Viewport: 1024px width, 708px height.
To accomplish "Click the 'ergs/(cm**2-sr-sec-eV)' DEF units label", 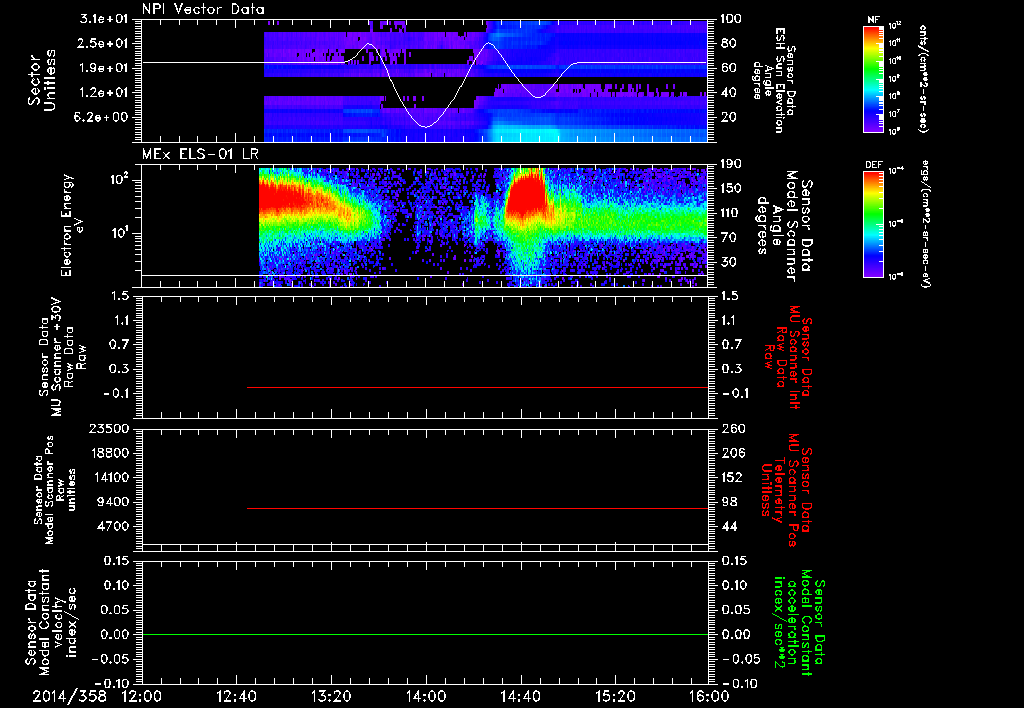I will (925, 224).
